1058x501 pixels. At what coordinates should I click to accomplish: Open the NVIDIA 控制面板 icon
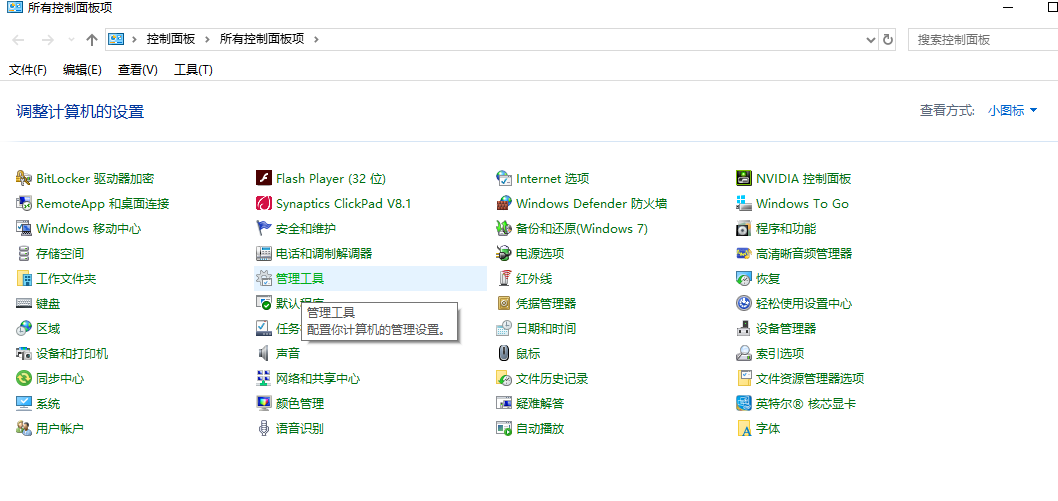744,179
